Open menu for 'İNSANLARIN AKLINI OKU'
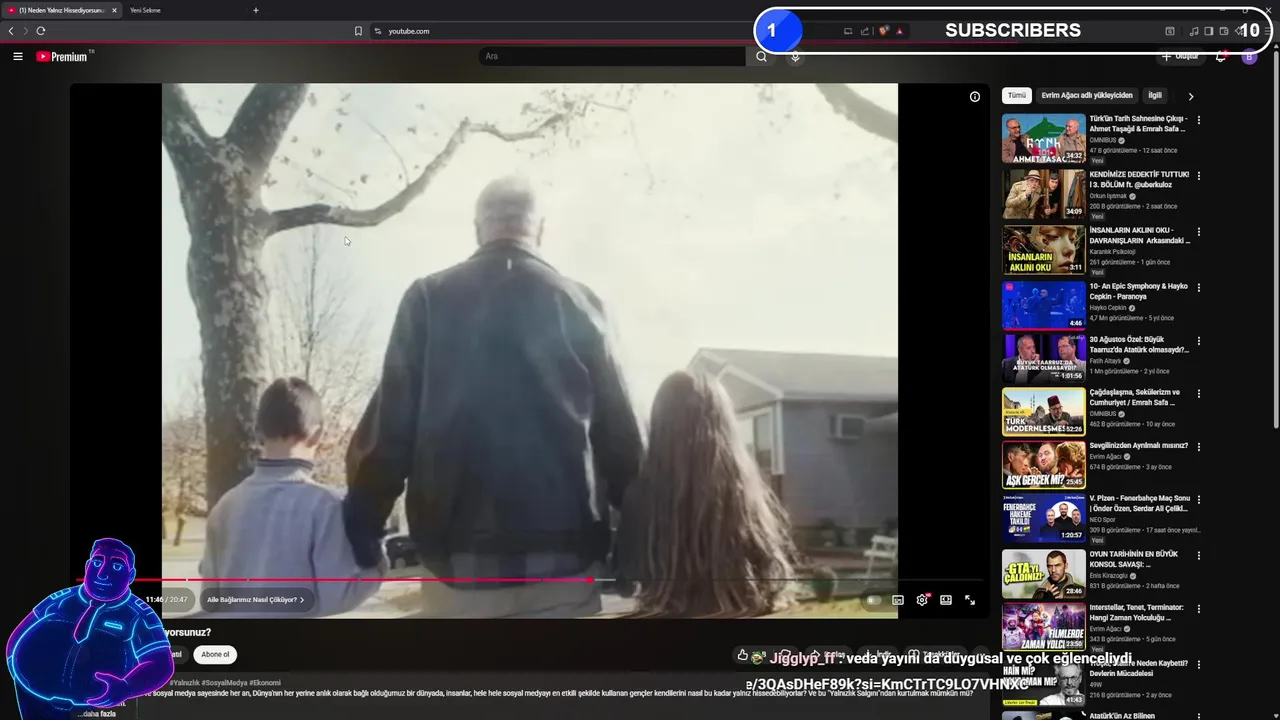 pyautogui.click(x=1198, y=232)
